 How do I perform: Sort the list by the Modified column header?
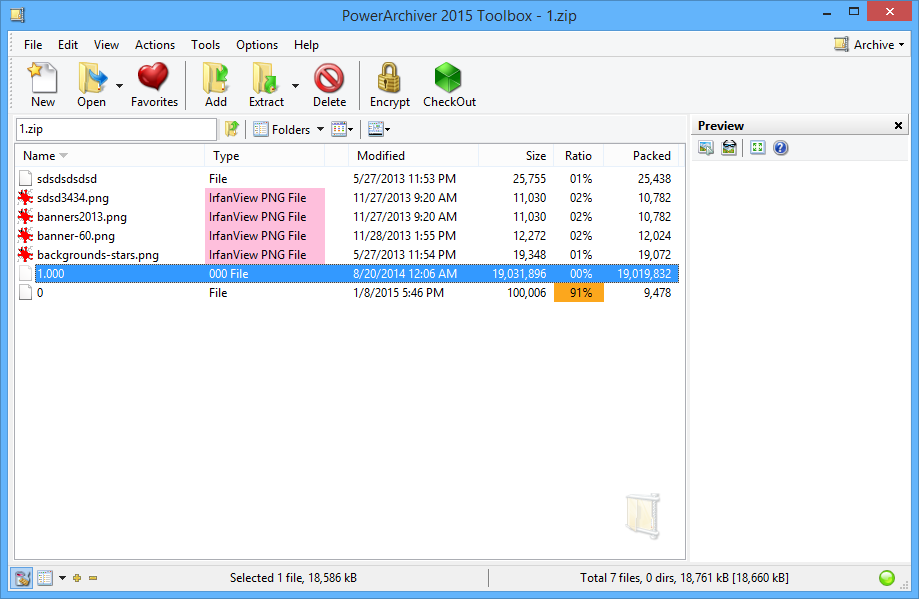(x=413, y=155)
